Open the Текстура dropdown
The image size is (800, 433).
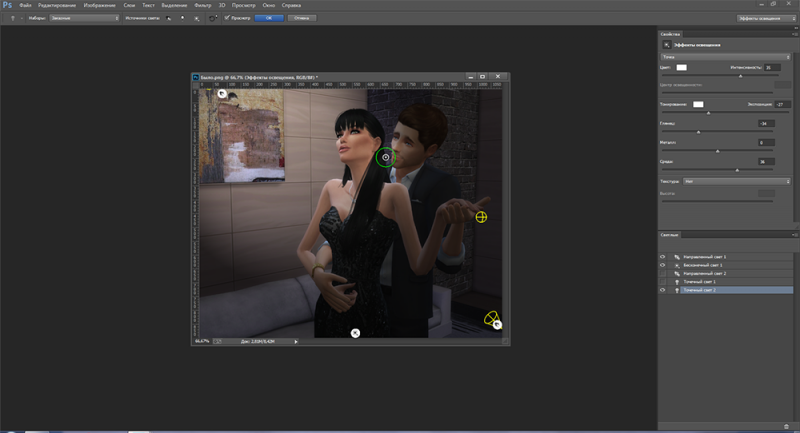(x=737, y=182)
